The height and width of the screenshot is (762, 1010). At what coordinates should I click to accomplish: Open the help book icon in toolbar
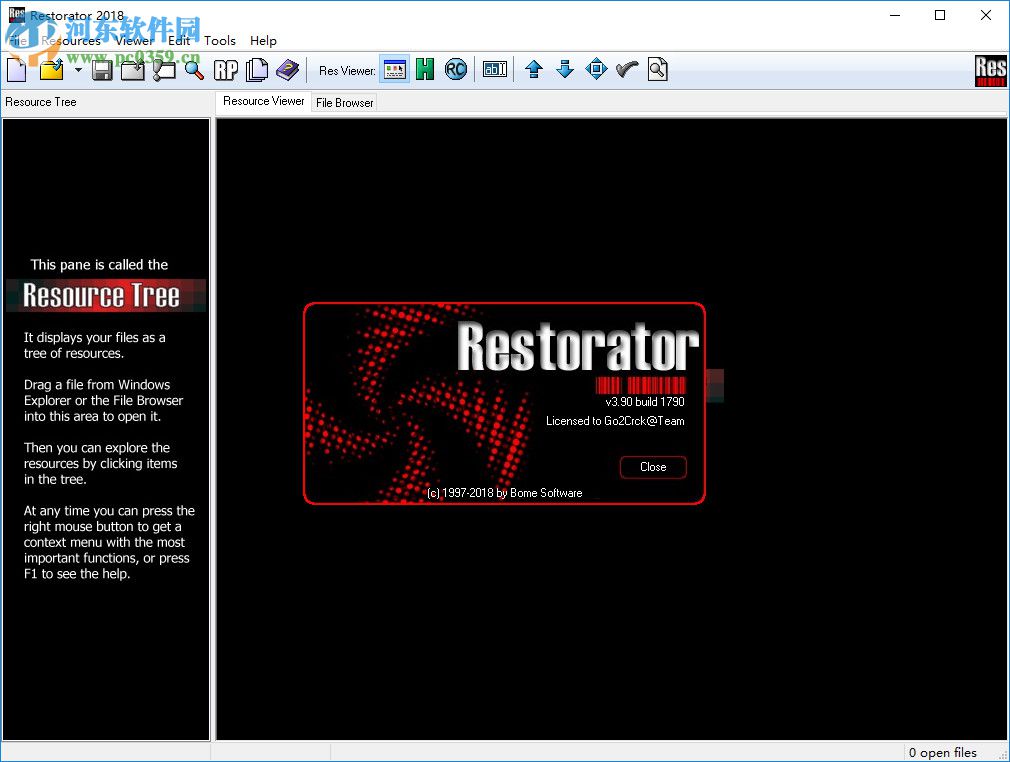(x=288, y=69)
